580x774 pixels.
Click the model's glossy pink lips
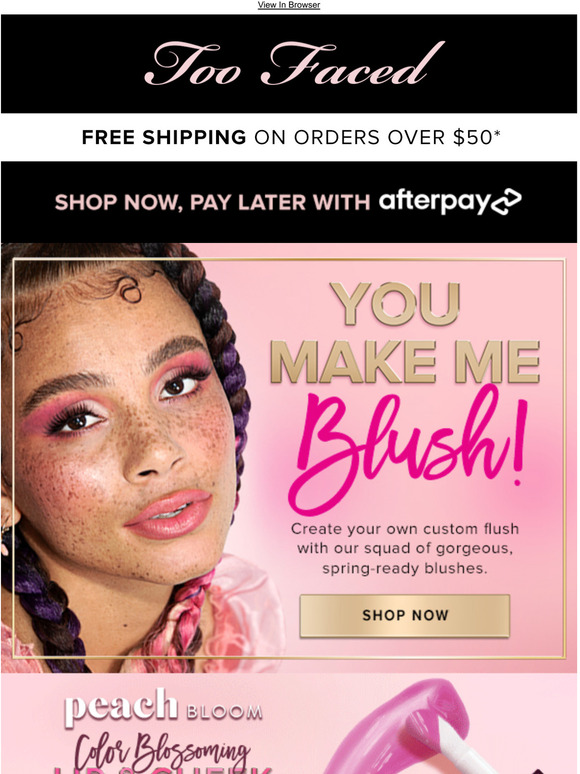[x=169, y=514]
